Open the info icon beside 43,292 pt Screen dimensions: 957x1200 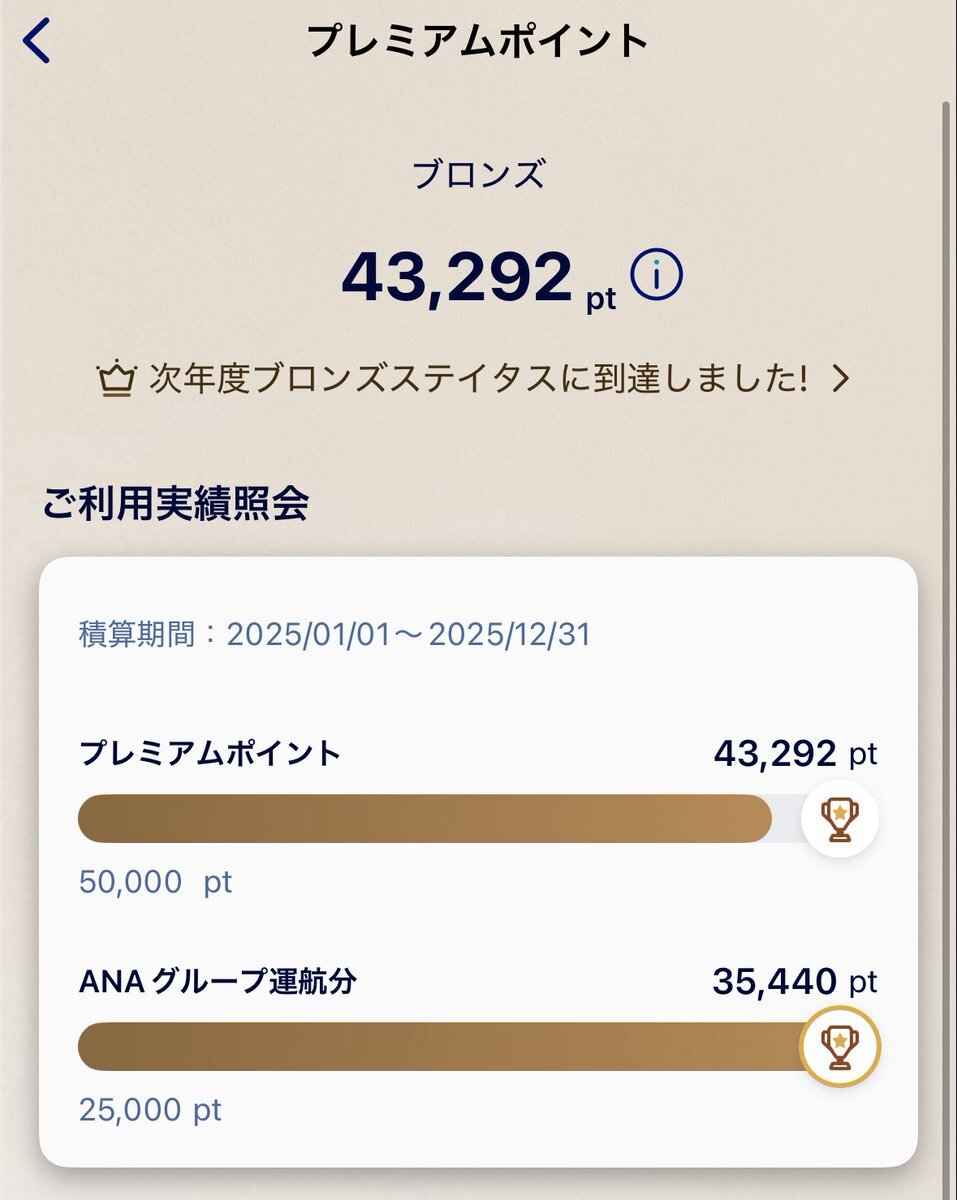click(x=657, y=276)
